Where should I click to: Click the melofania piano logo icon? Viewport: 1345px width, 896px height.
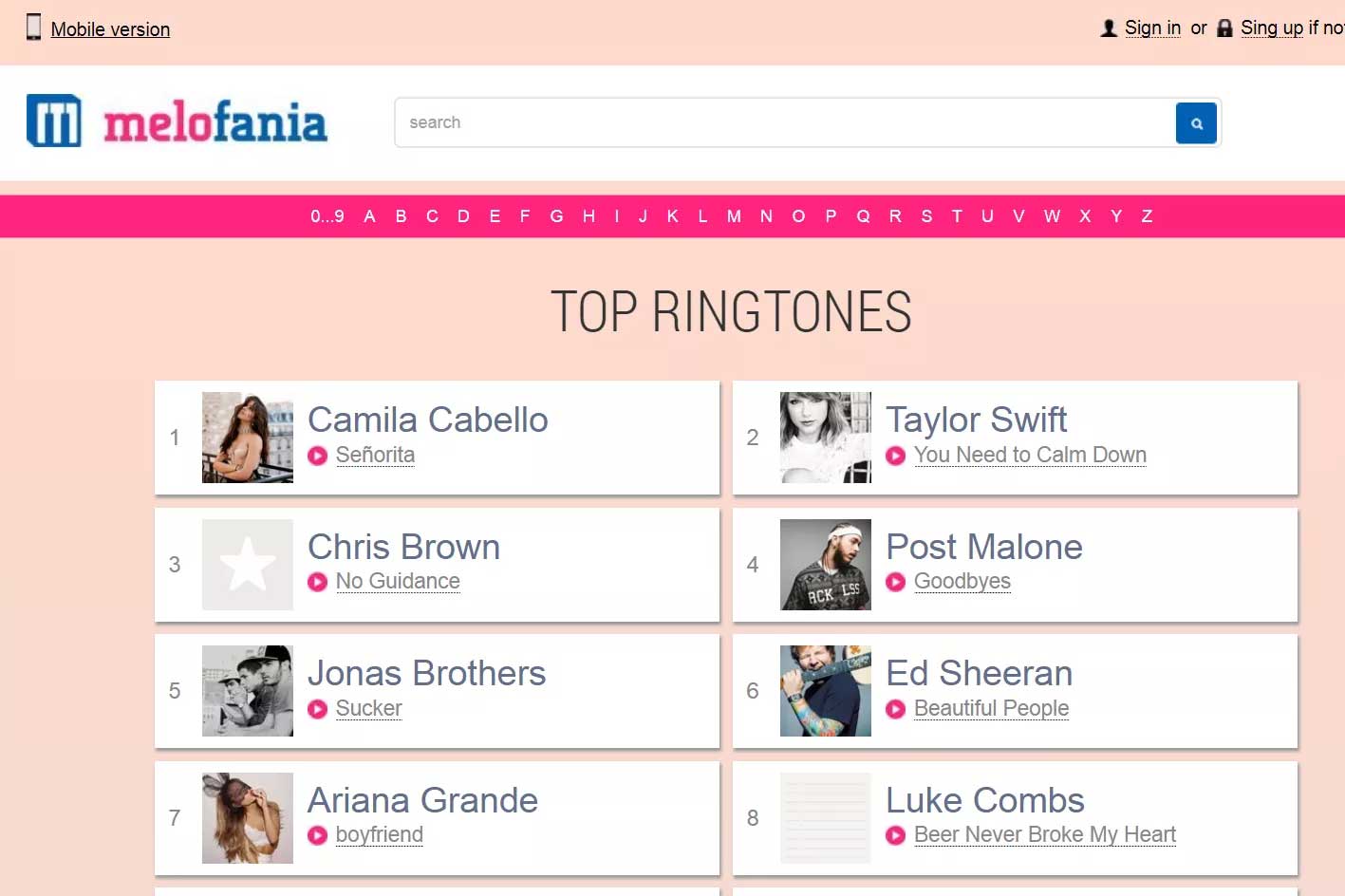click(x=54, y=121)
